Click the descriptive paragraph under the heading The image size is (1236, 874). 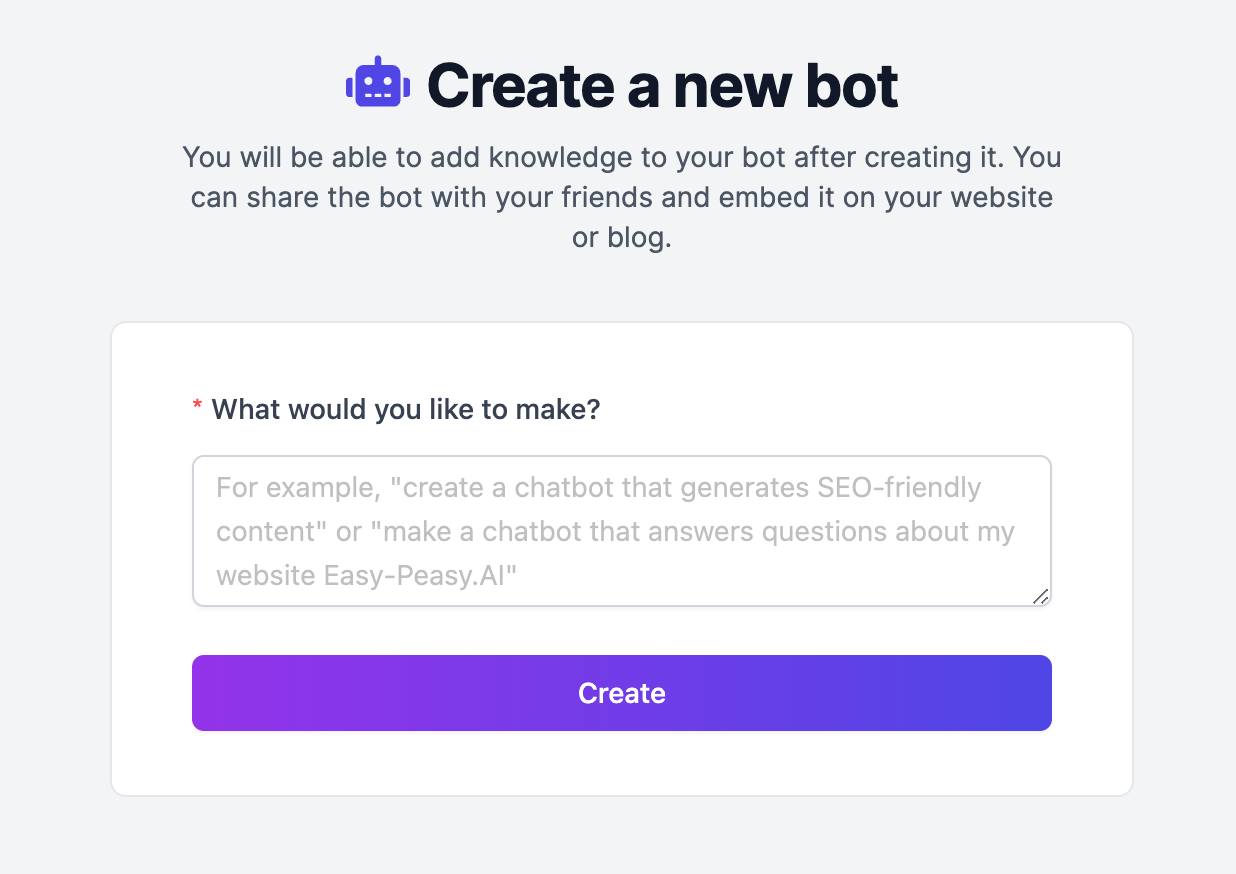pyautogui.click(x=621, y=196)
